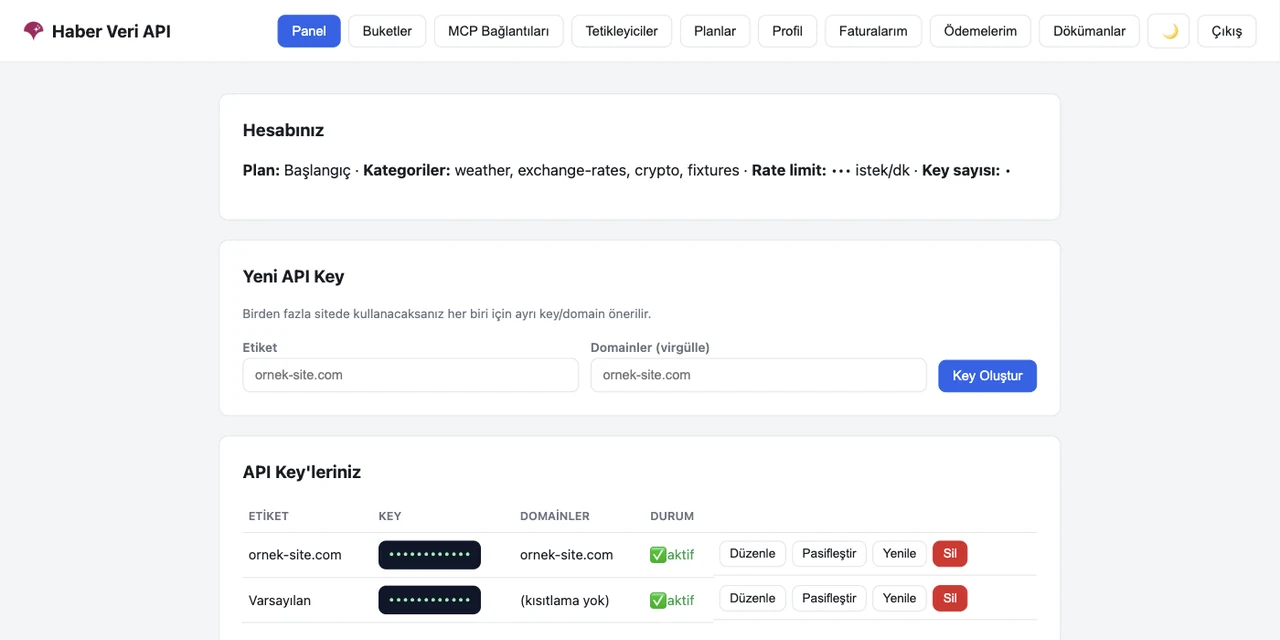The height and width of the screenshot is (640, 1280).
Task: Log out with the Çıkış button
Action: (1227, 31)
